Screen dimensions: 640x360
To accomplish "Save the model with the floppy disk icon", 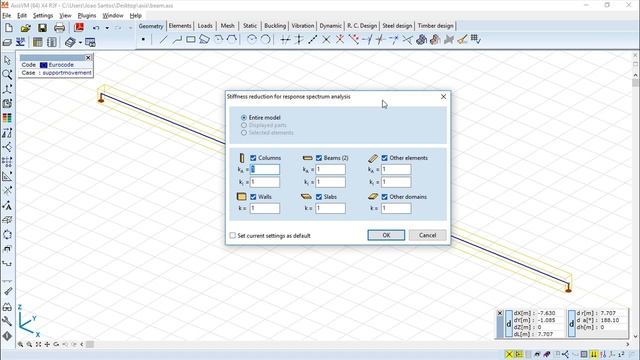I will tap(42, 28).
